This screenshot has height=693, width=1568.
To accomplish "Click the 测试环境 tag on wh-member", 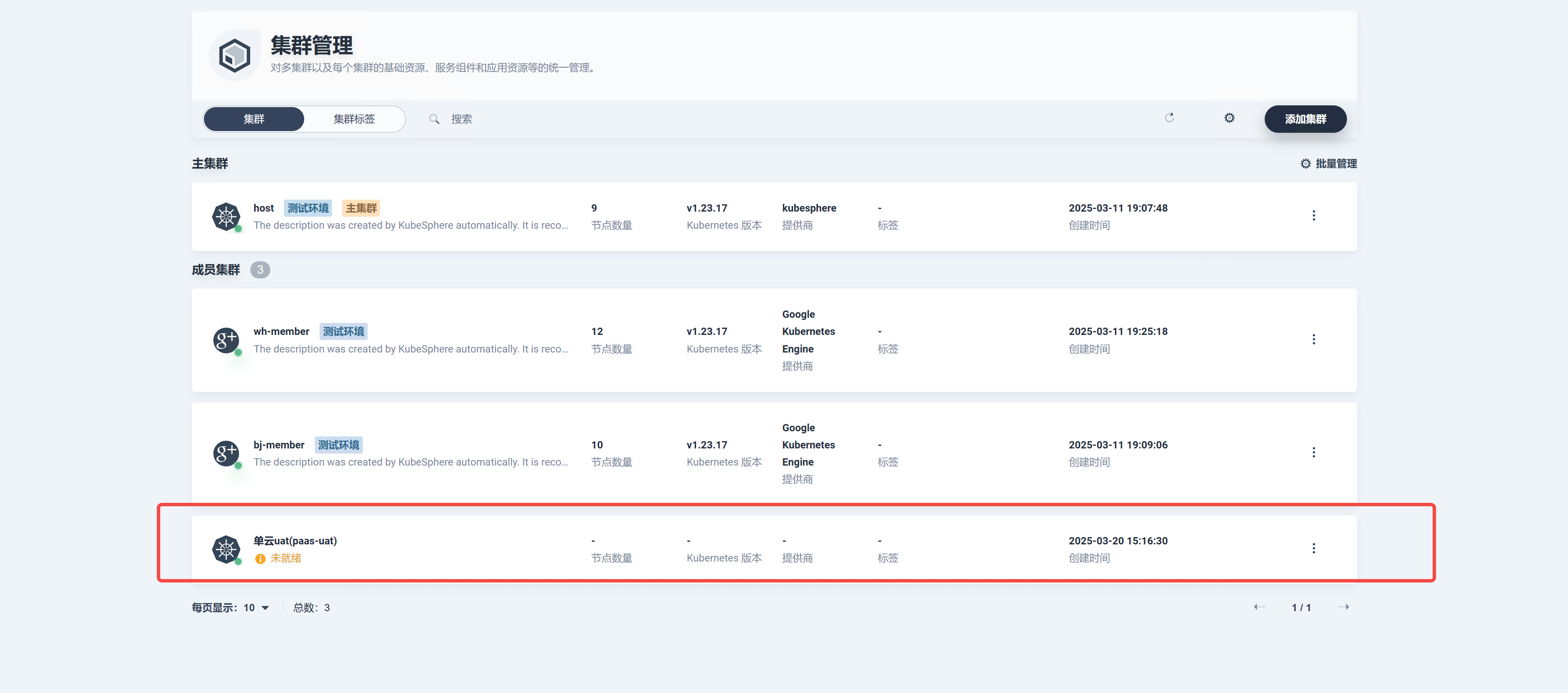I will [x=343, y=332].
